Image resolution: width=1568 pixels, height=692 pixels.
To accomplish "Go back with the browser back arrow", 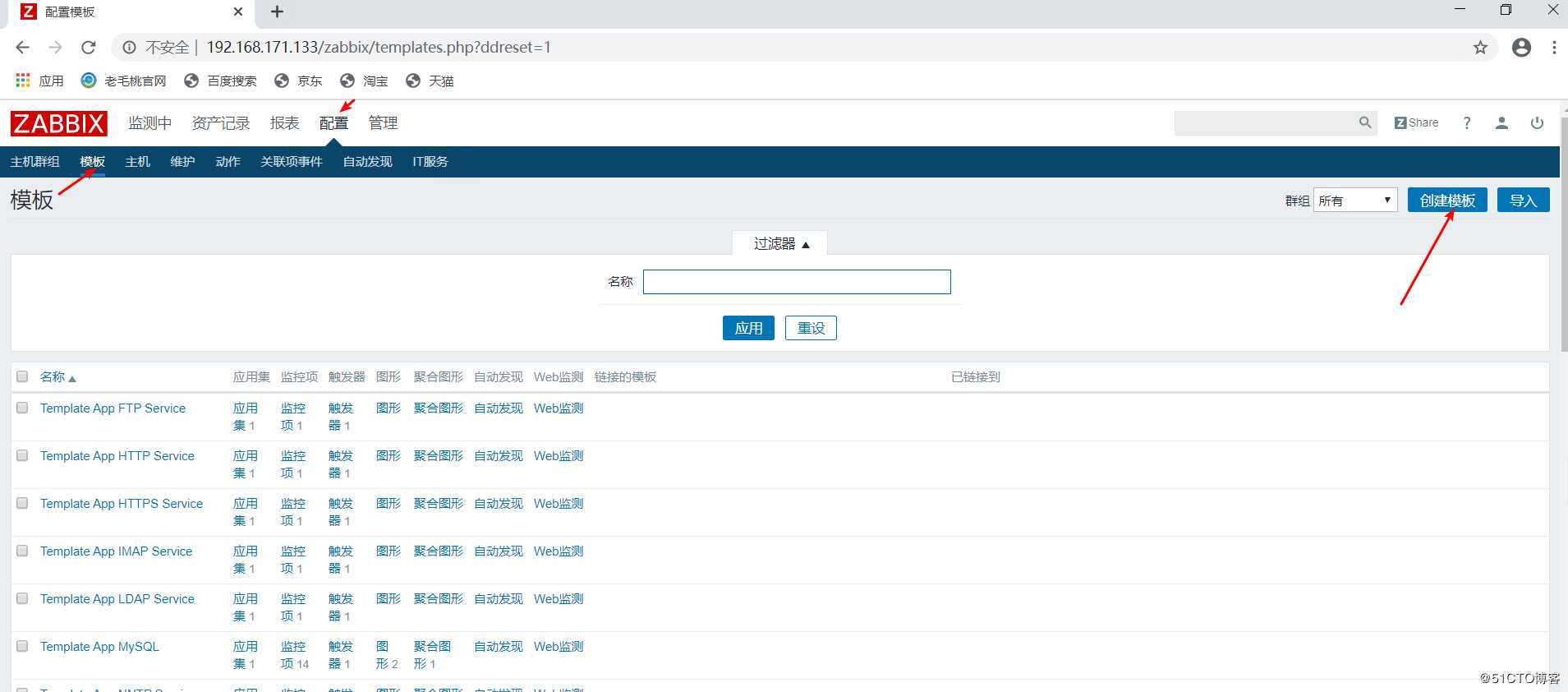I will 22,48.
